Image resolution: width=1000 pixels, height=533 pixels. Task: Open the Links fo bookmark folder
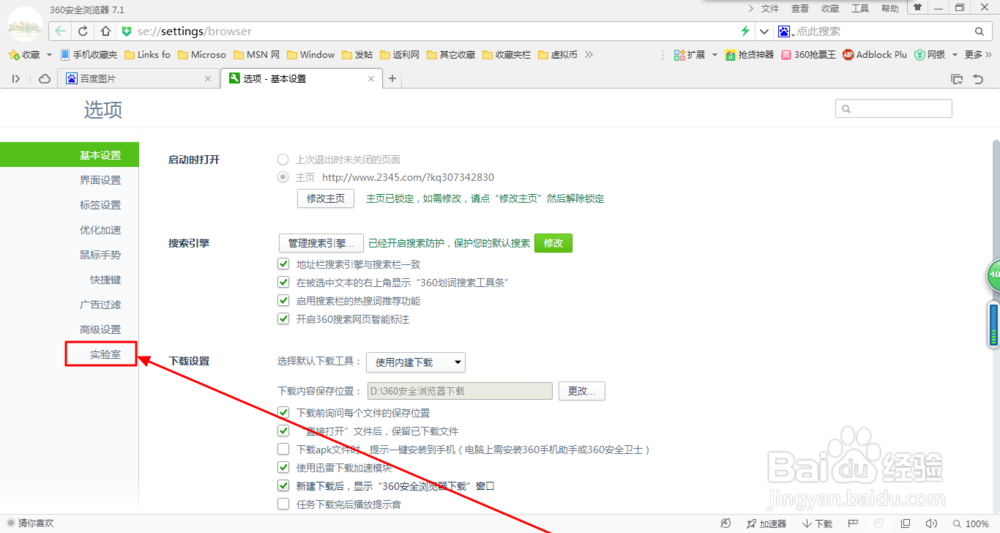click(x=147, y=55)
